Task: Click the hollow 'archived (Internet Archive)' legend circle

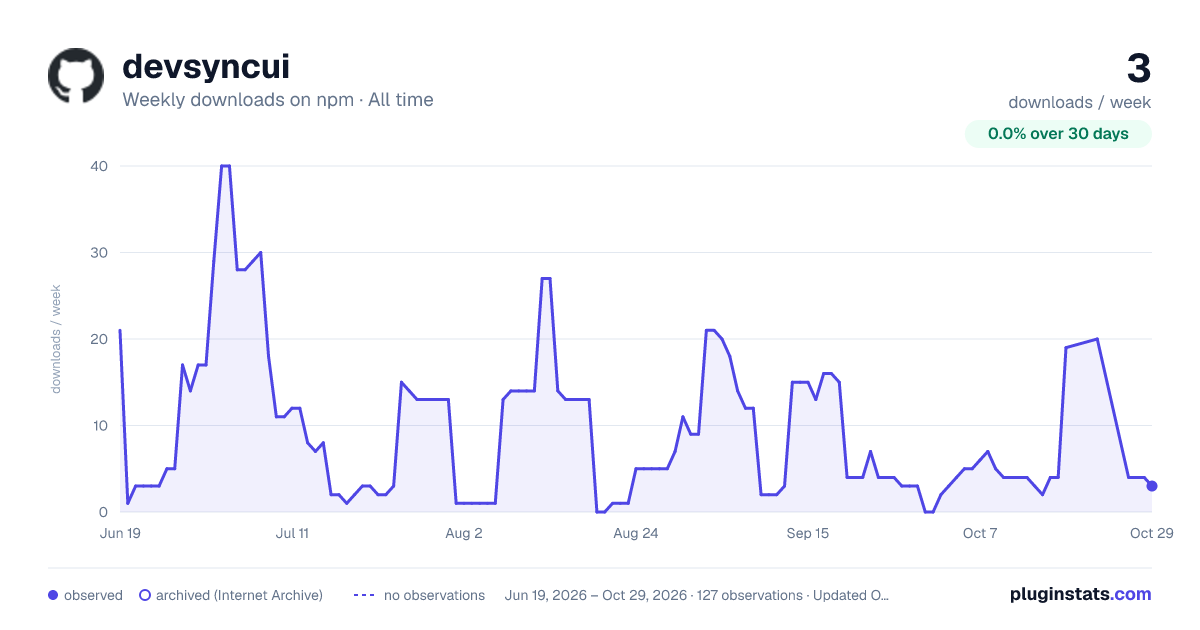Action: point(145,595)
